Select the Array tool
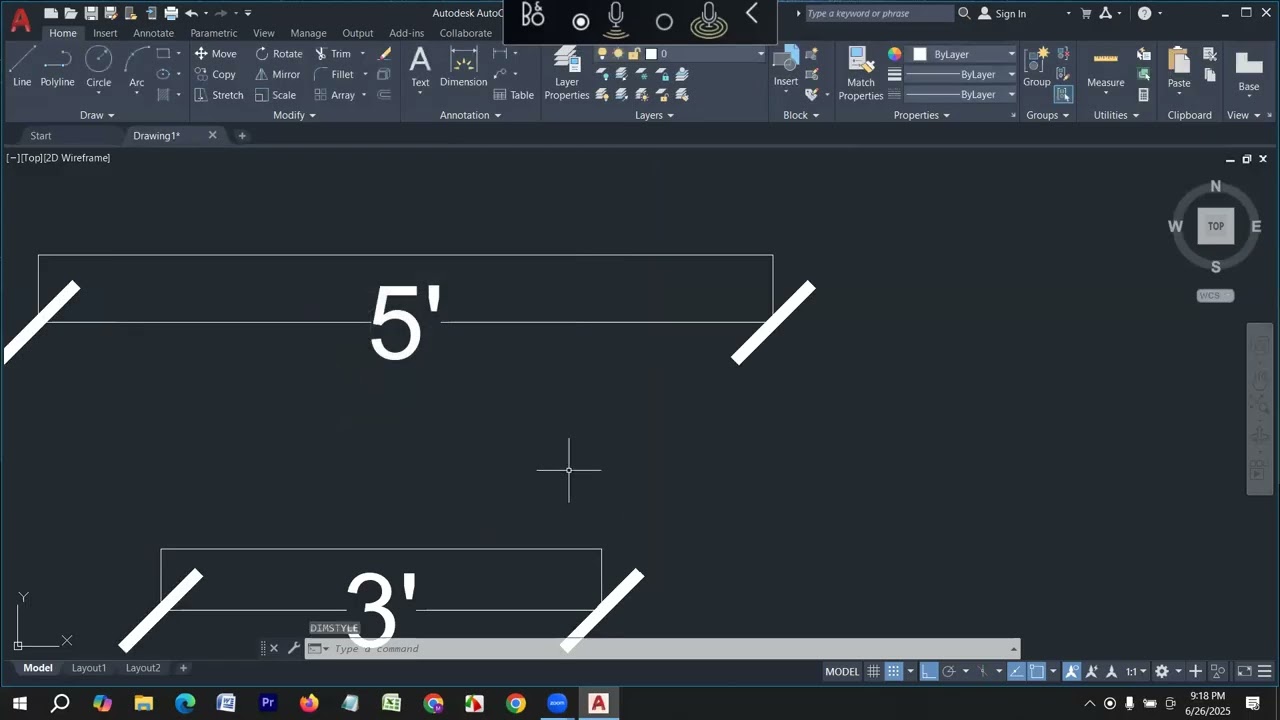 (335, 95)
